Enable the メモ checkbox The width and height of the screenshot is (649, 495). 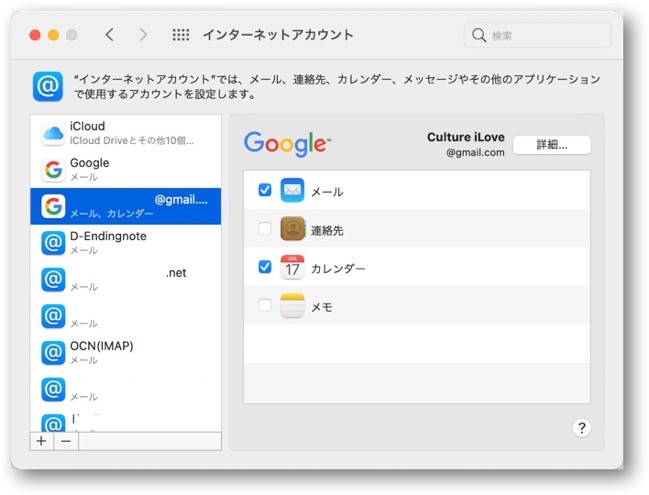265,305
